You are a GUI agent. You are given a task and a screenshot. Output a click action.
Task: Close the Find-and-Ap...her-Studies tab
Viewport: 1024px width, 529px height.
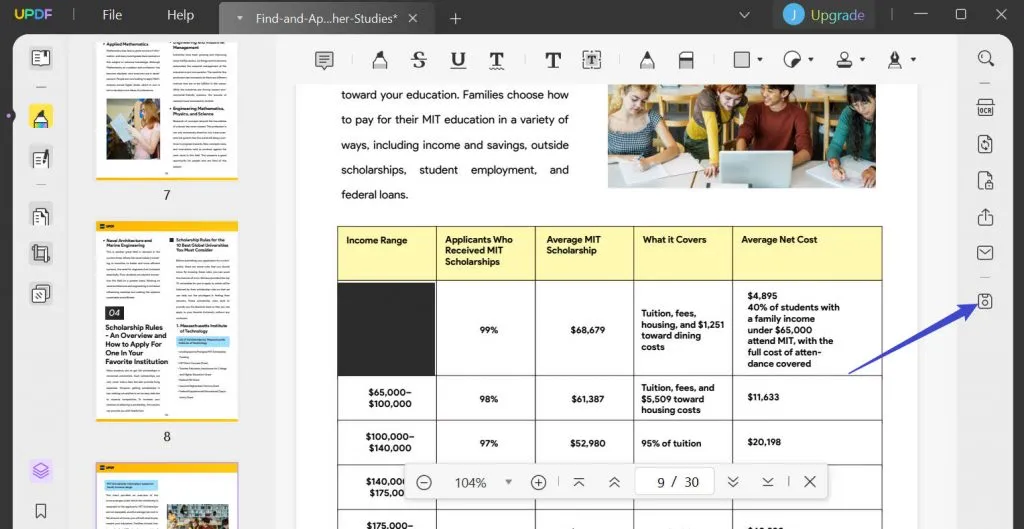coord(413,18)
